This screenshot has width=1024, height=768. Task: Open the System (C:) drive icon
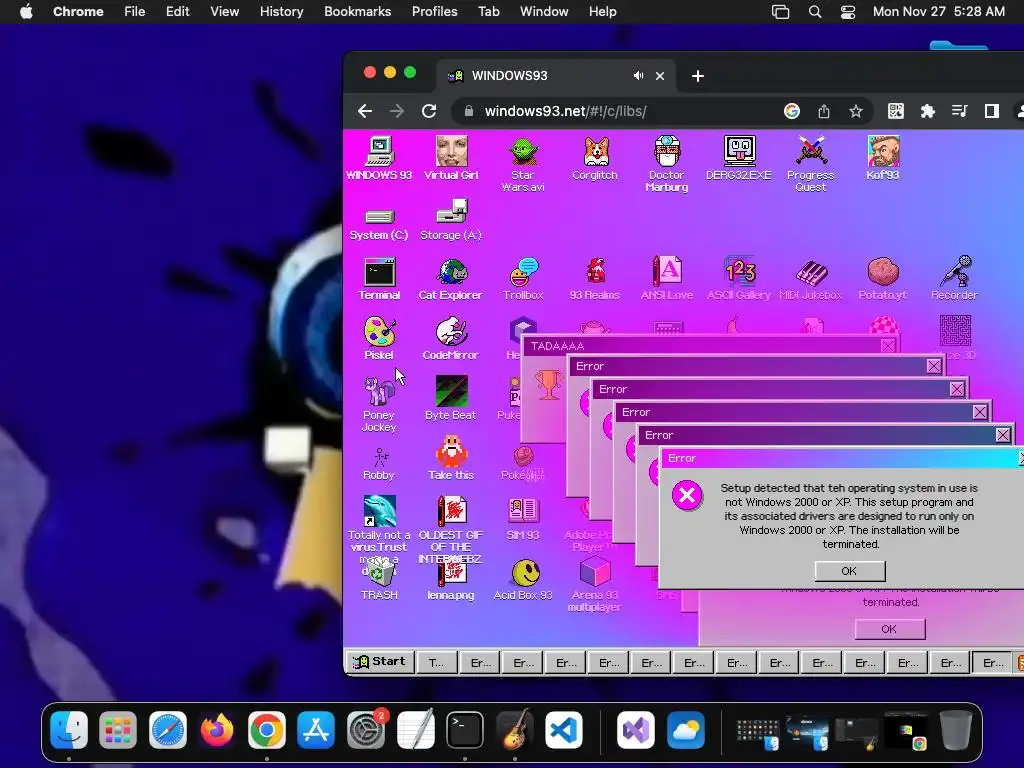pos(379,224)
